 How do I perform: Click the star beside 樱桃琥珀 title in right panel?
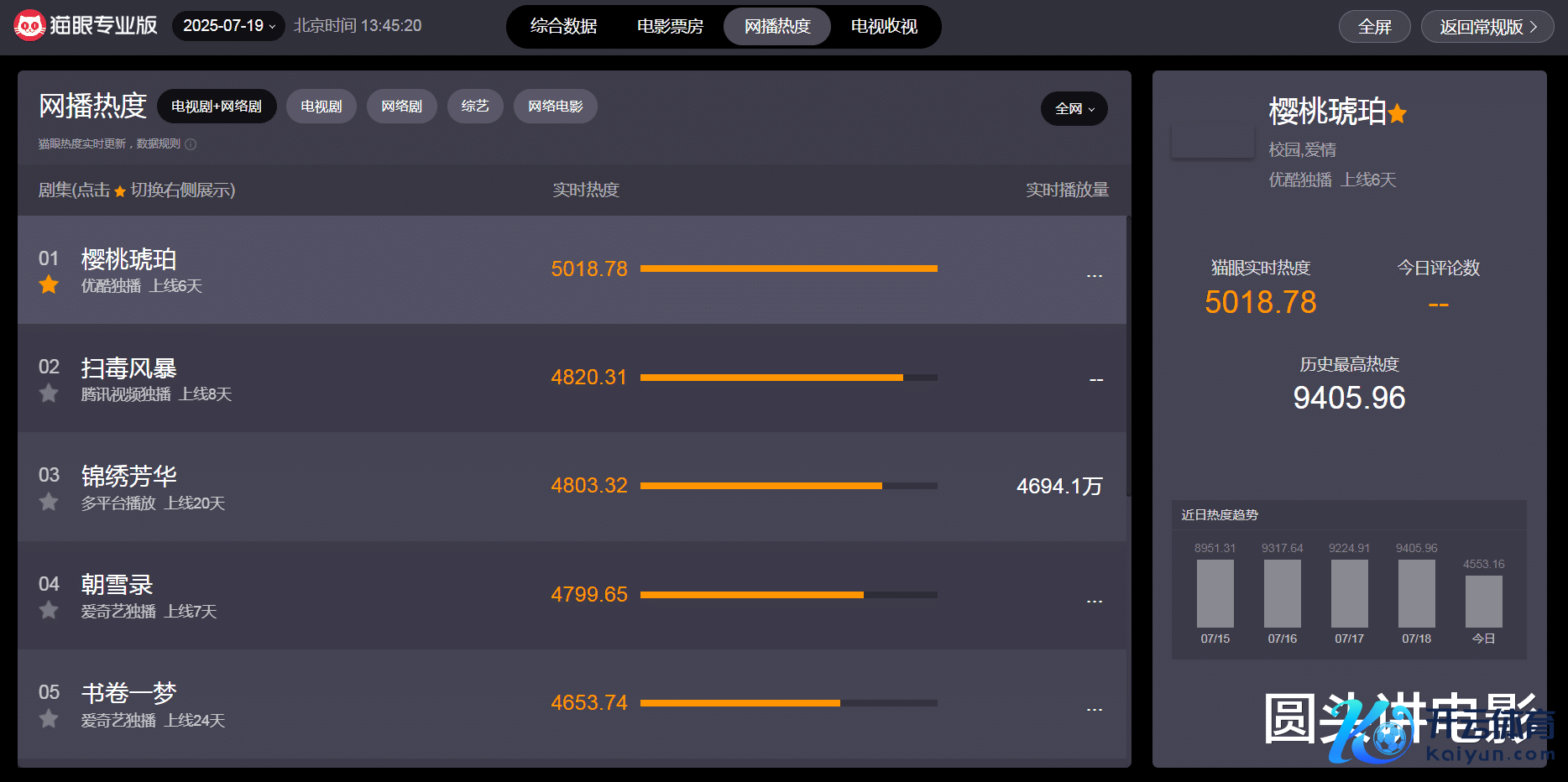1398,113
